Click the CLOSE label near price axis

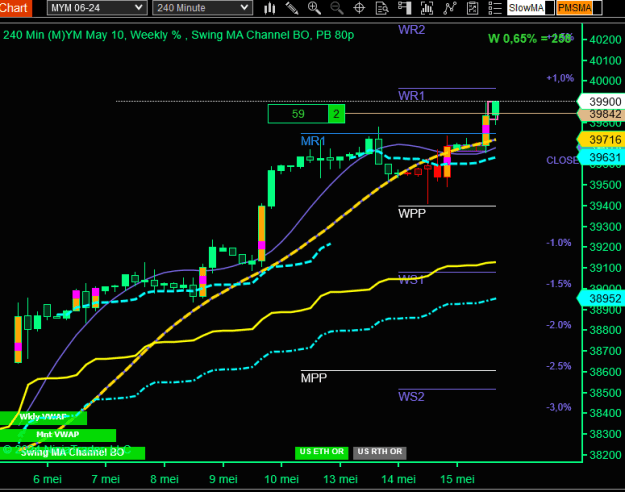coord(562,160)
